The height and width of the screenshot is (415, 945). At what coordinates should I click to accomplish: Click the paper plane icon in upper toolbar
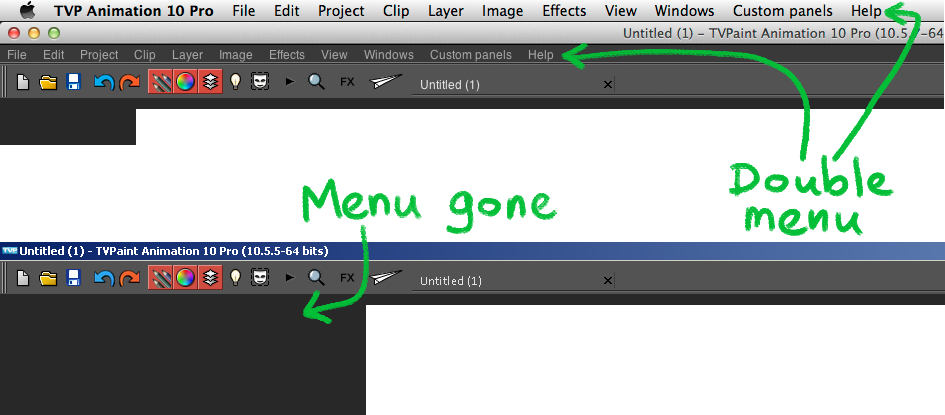click(x=386, y=81)
